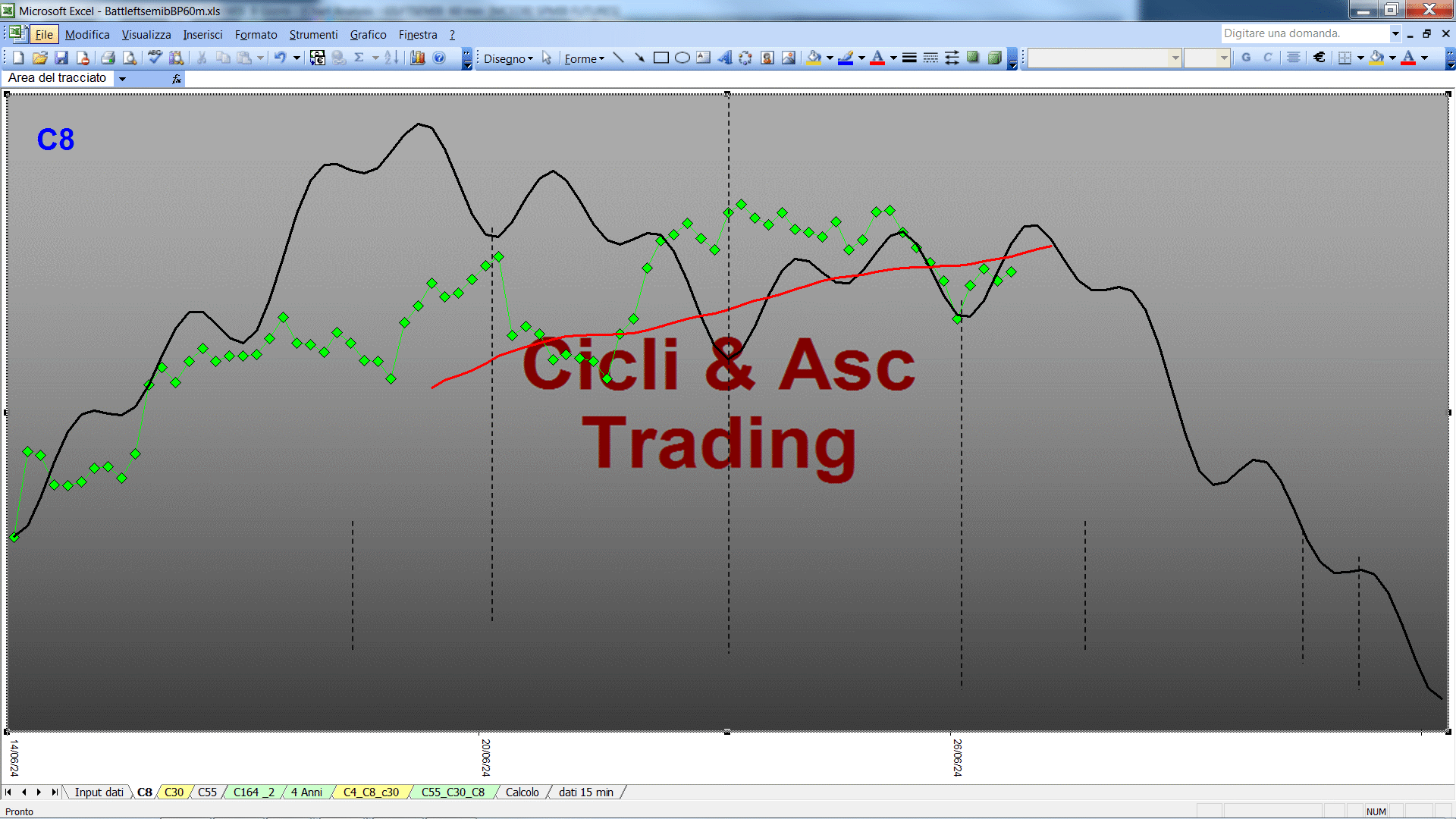Save the workbook with the floppy disk icon
Screen dimensions: 1456x819
coord(61,58)
